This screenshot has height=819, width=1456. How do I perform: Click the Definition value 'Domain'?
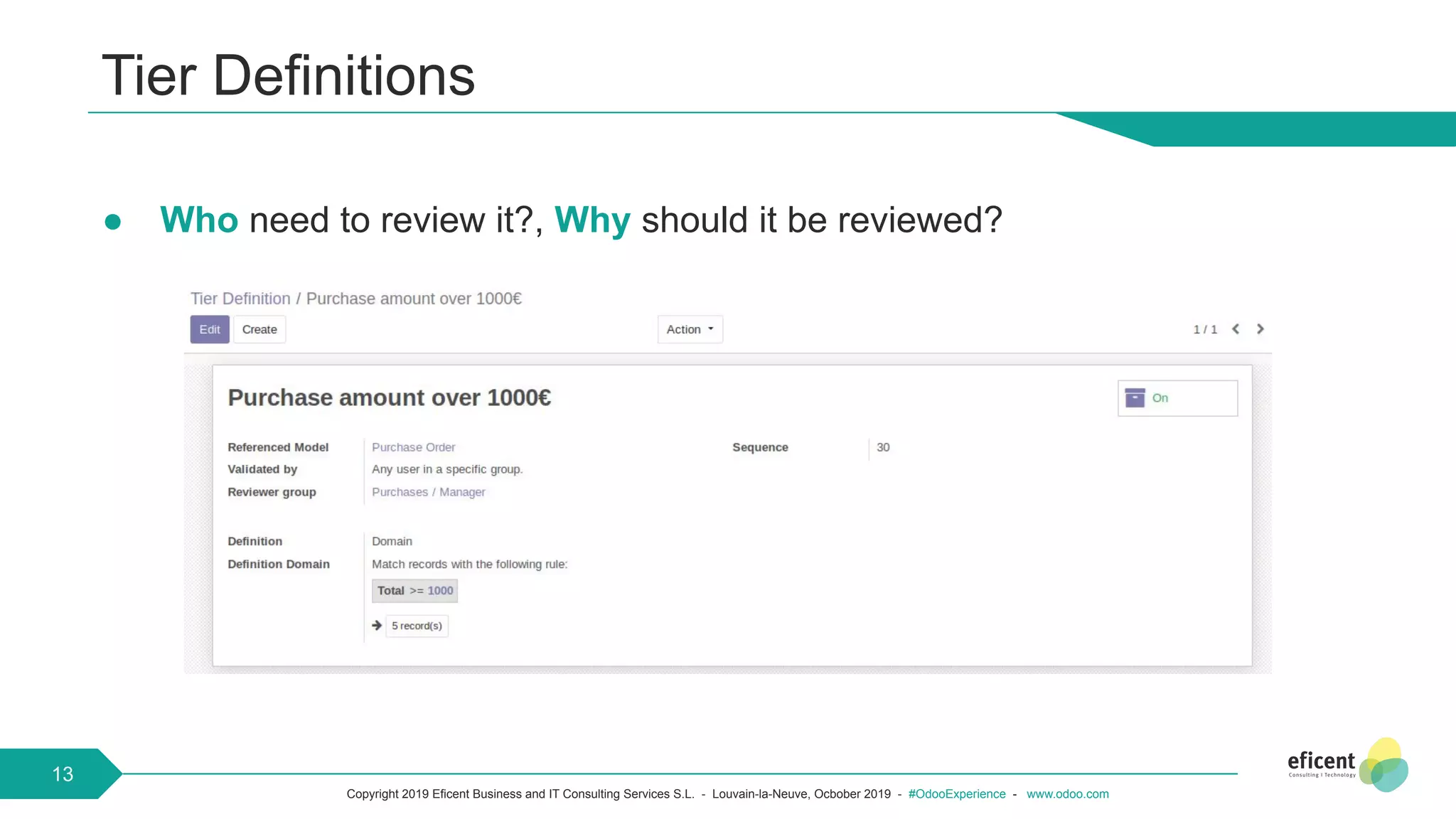pyautogui.click(x=392, y=541)
